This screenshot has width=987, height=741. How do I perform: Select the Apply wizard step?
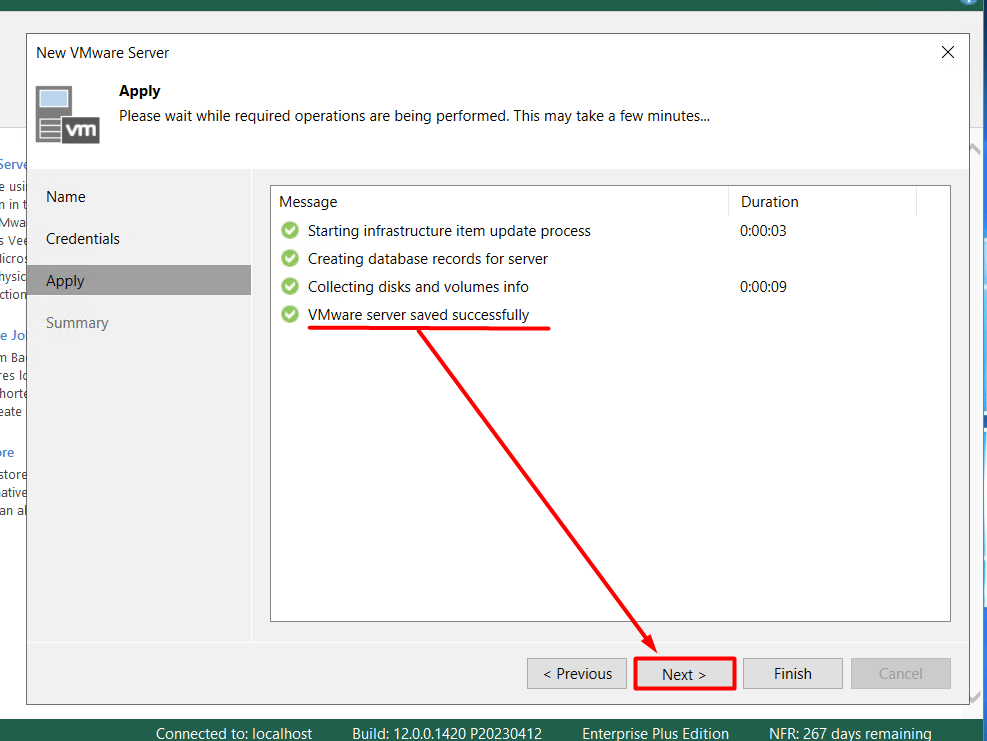[x=139, y=280]
